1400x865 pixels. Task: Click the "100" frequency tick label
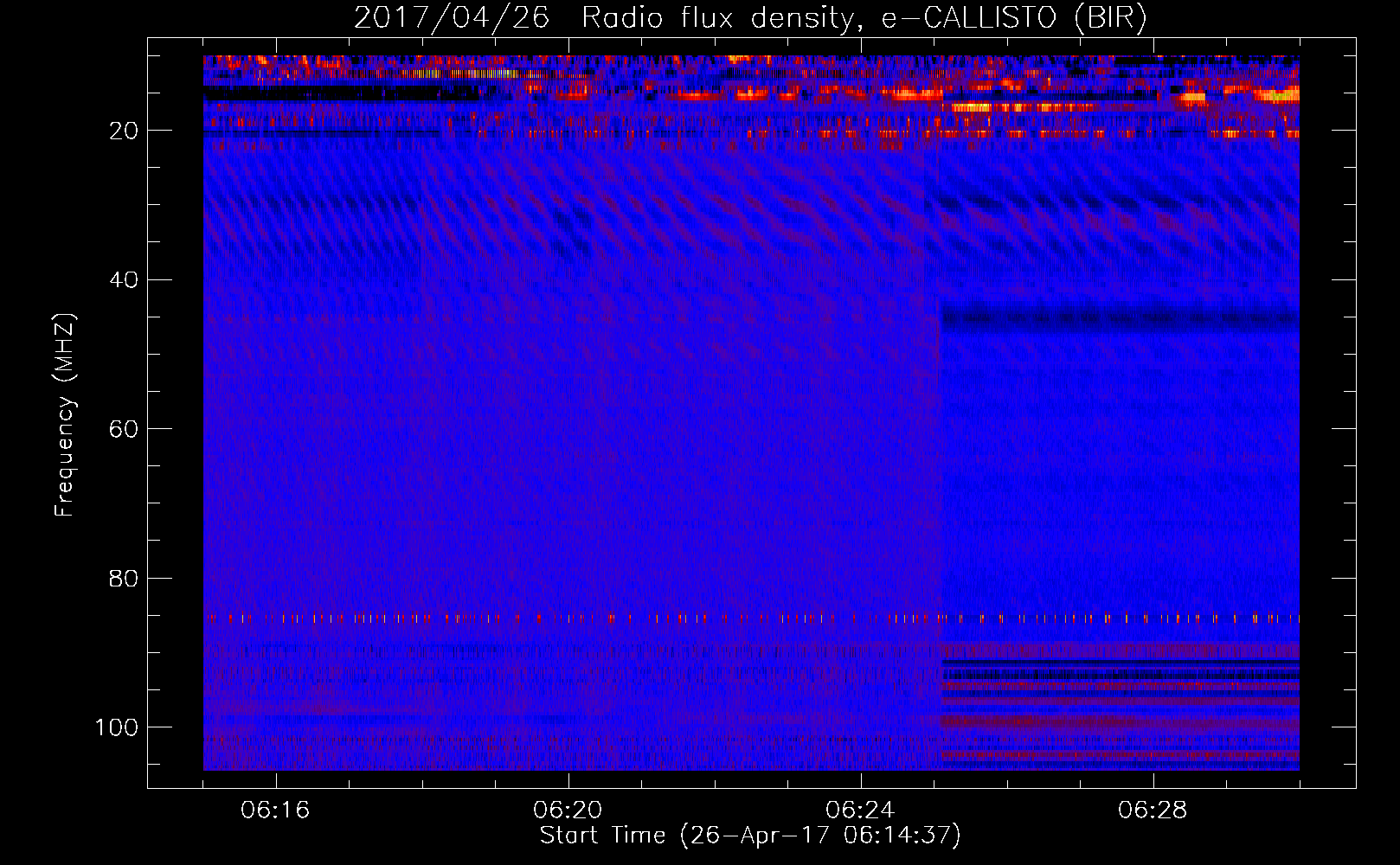click(x=117, y=727)
